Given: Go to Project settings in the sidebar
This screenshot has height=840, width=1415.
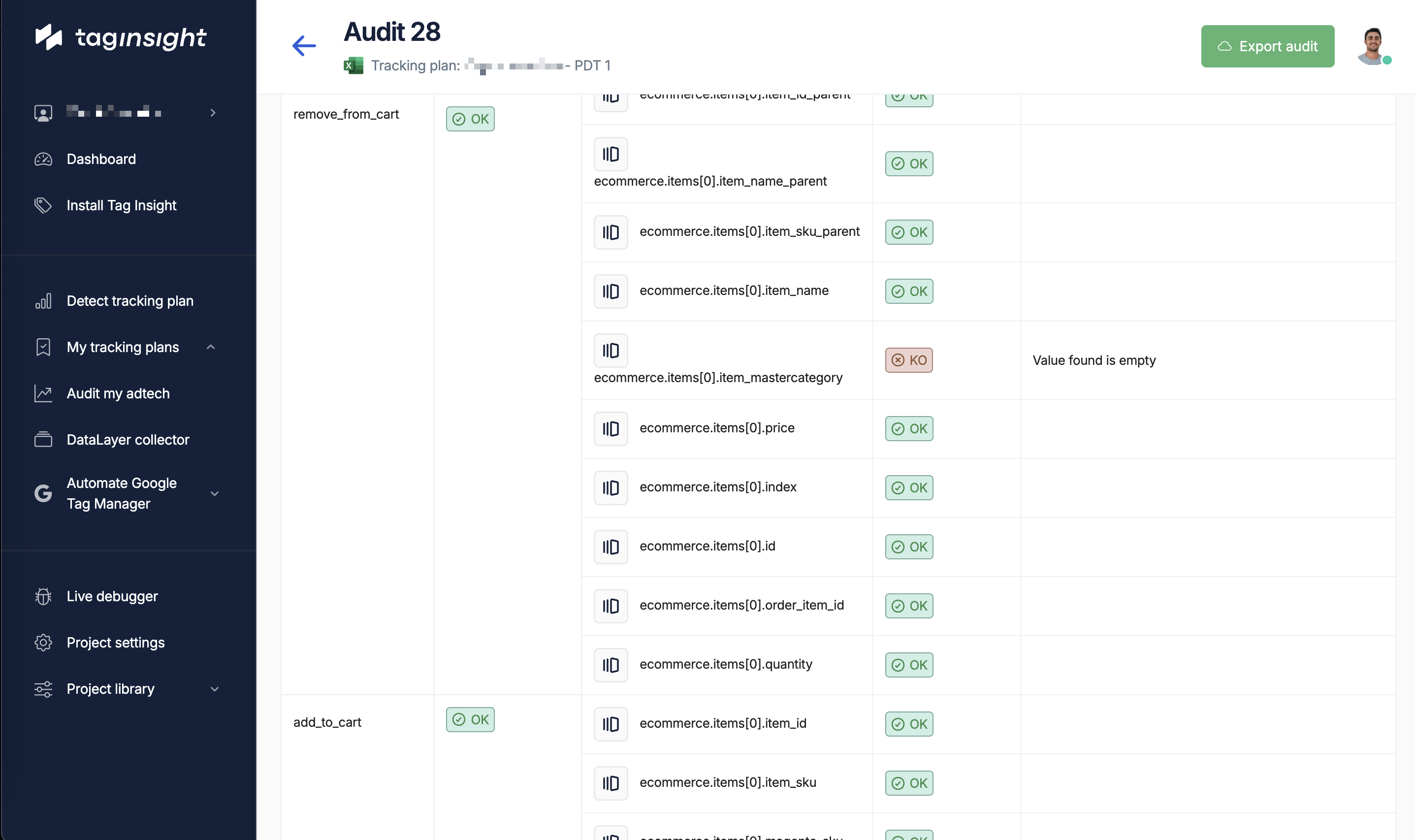Looking at the screenshot, I should (x=115, y=643).
